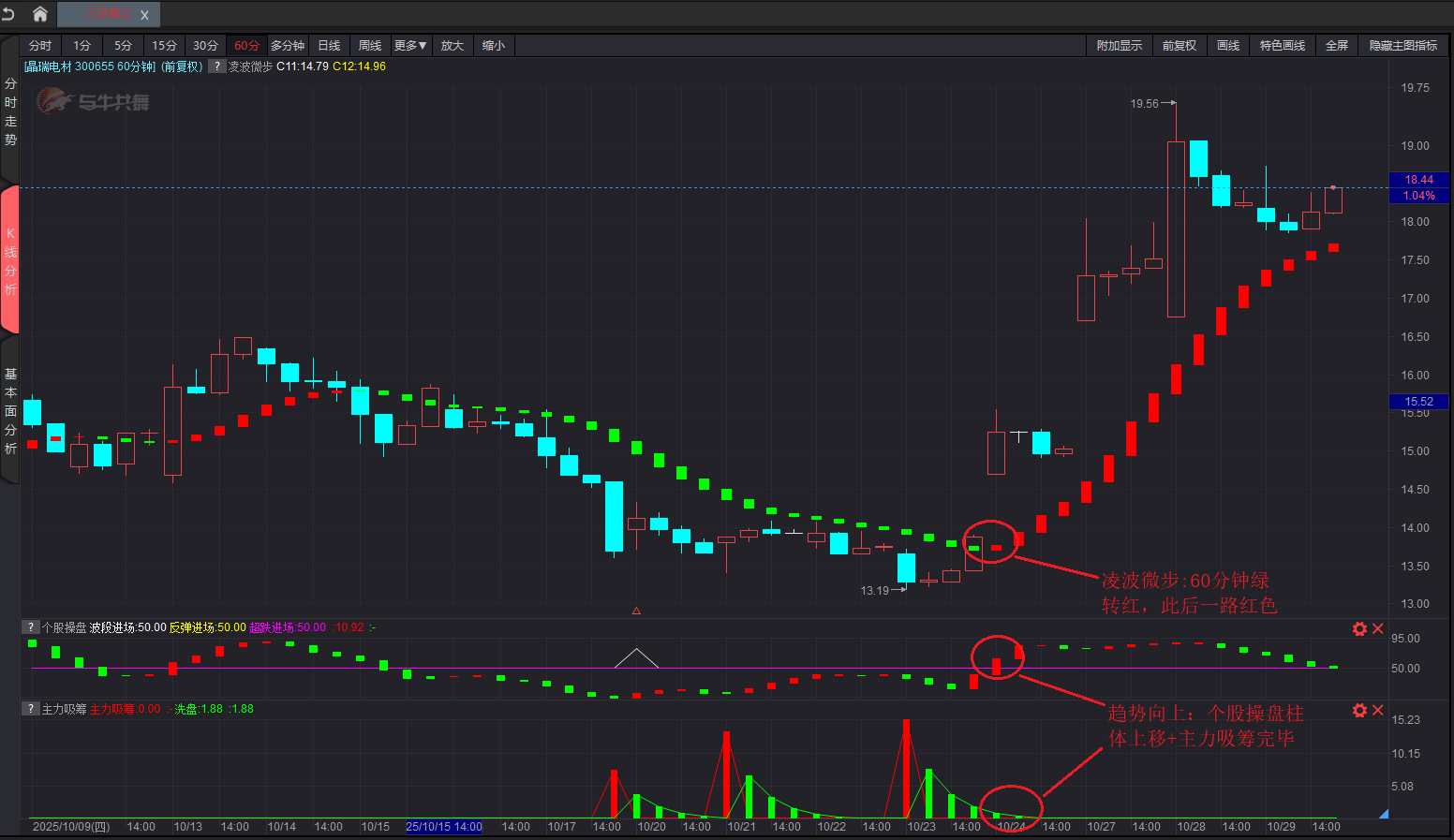Viewport: 1454px width, 840px height.
Task: Click blue corner triangle at chart bottom-right
Action: pos(1383,814)
